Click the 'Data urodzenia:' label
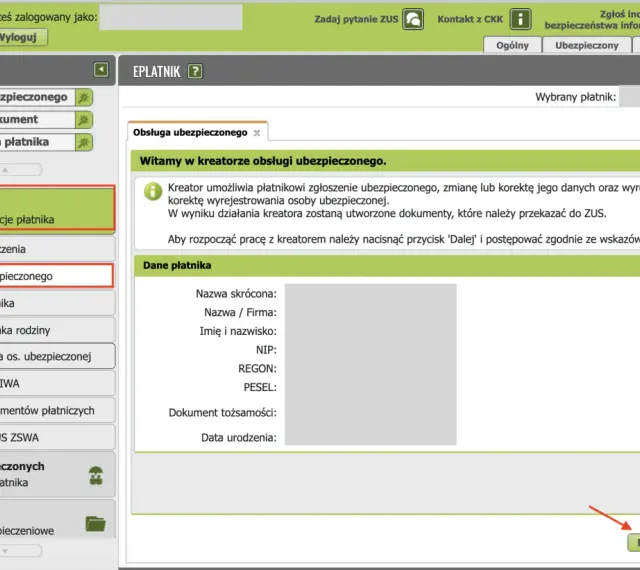 click(239, 438)
